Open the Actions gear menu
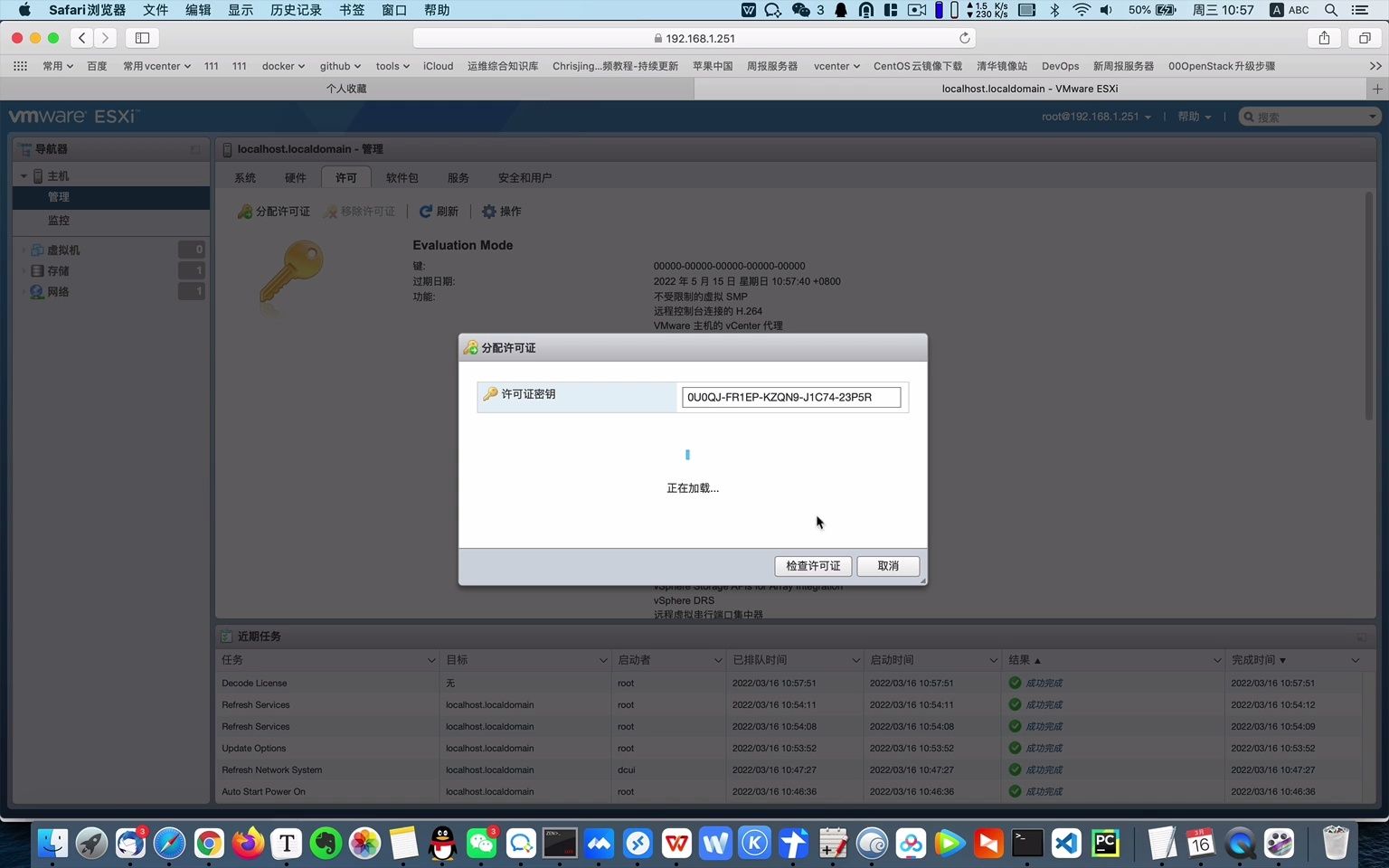This screenshot has height=868, width=1389. 501,212
